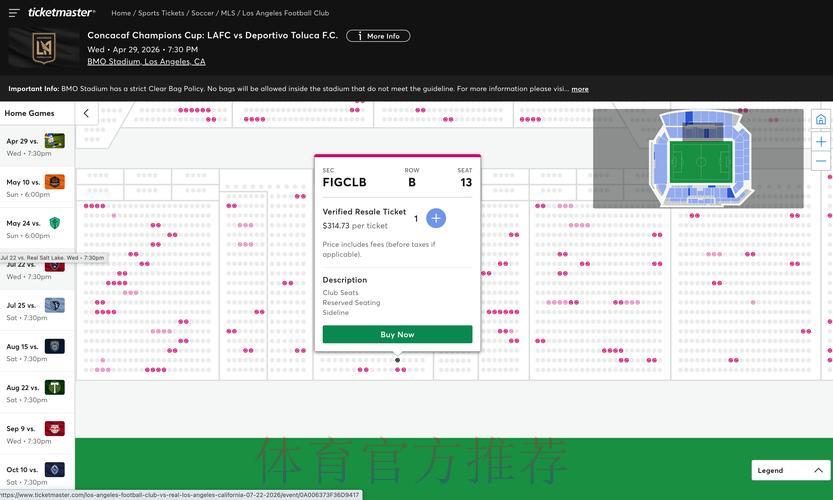Viewport: 833px width, 500px height.
Task: Choose the May 10 home game
Action: click(37, 188)
